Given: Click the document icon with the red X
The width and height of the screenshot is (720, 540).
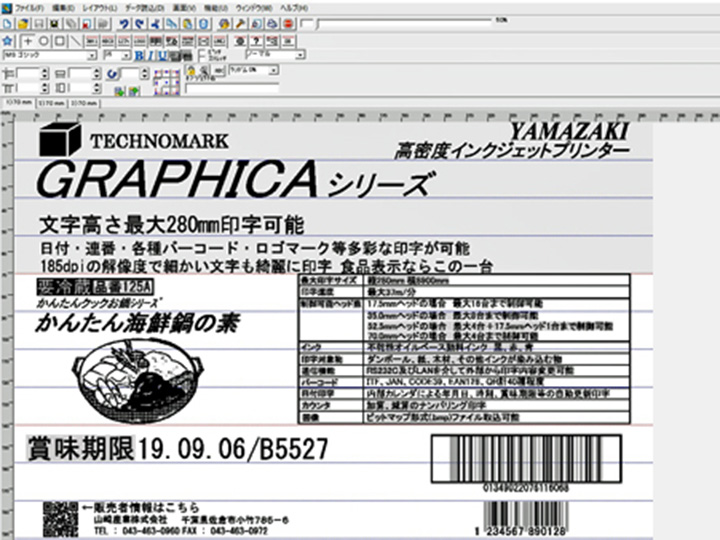Looking at the screenshot, I should [x=87, y=24].
